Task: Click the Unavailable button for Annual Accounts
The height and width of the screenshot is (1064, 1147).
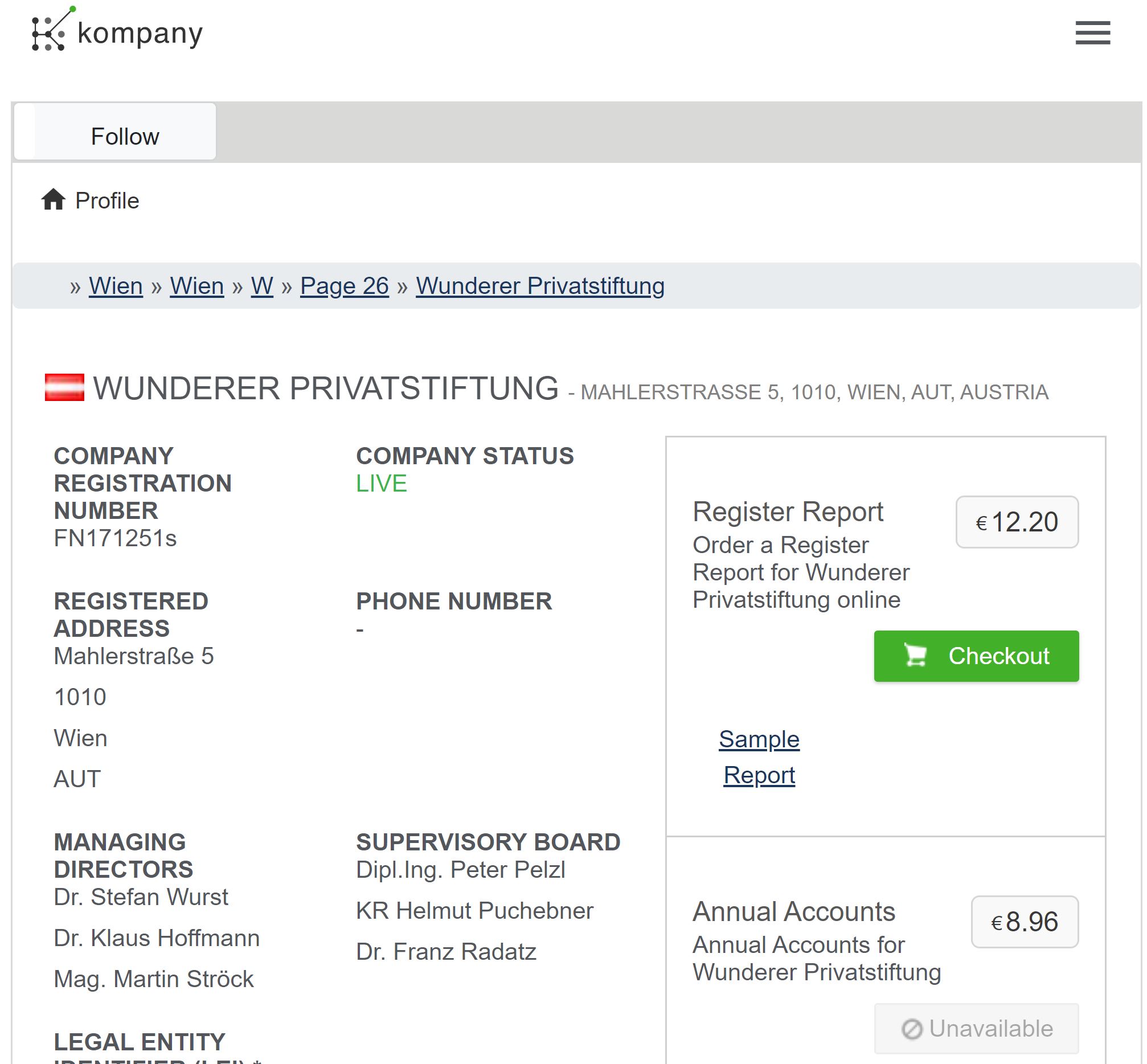Action: 976,1029
